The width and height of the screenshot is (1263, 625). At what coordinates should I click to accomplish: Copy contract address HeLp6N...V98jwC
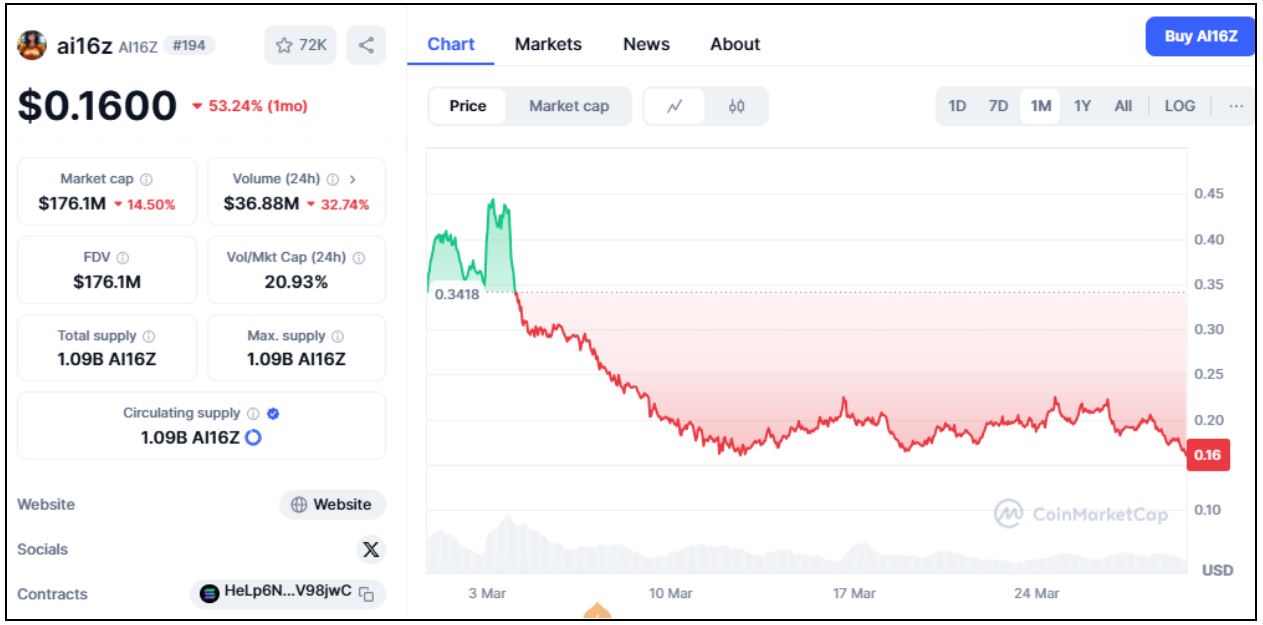367,593
